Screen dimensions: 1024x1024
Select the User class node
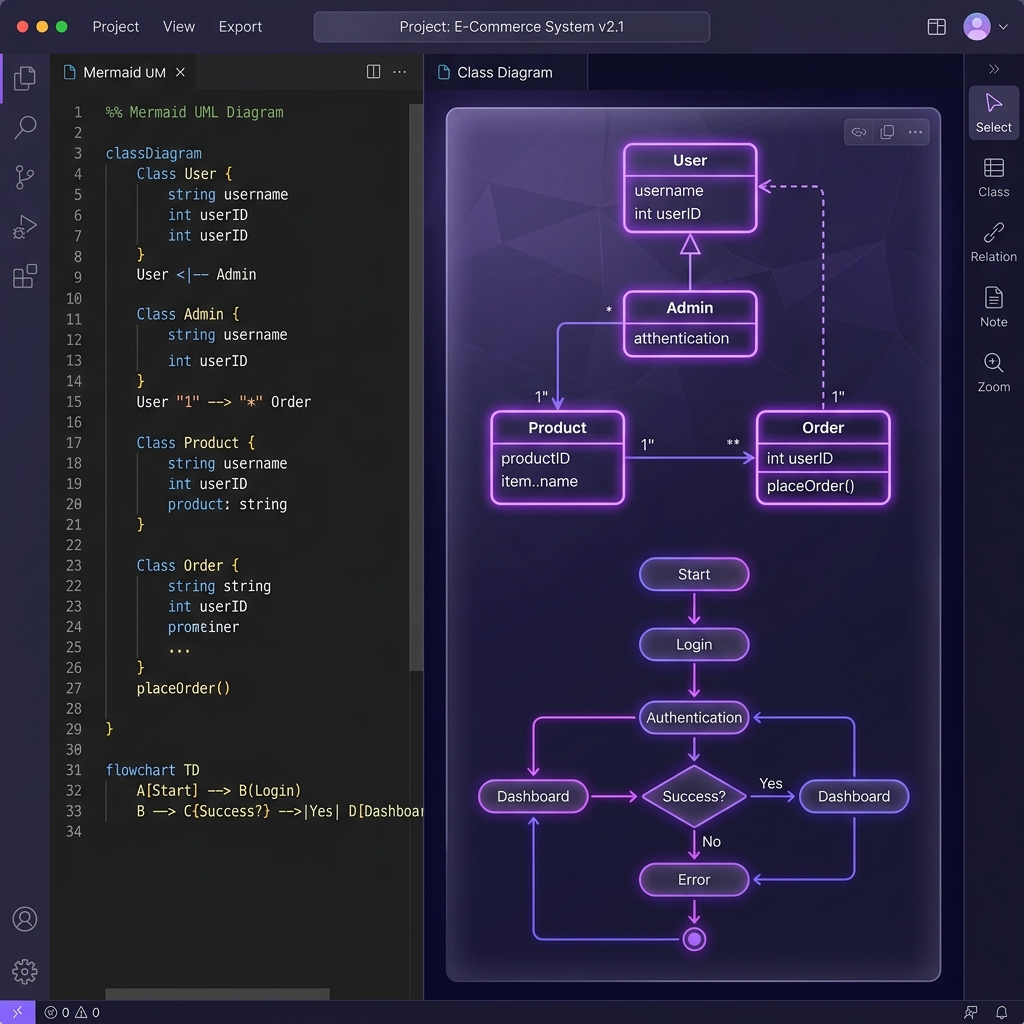click(690, 188)
